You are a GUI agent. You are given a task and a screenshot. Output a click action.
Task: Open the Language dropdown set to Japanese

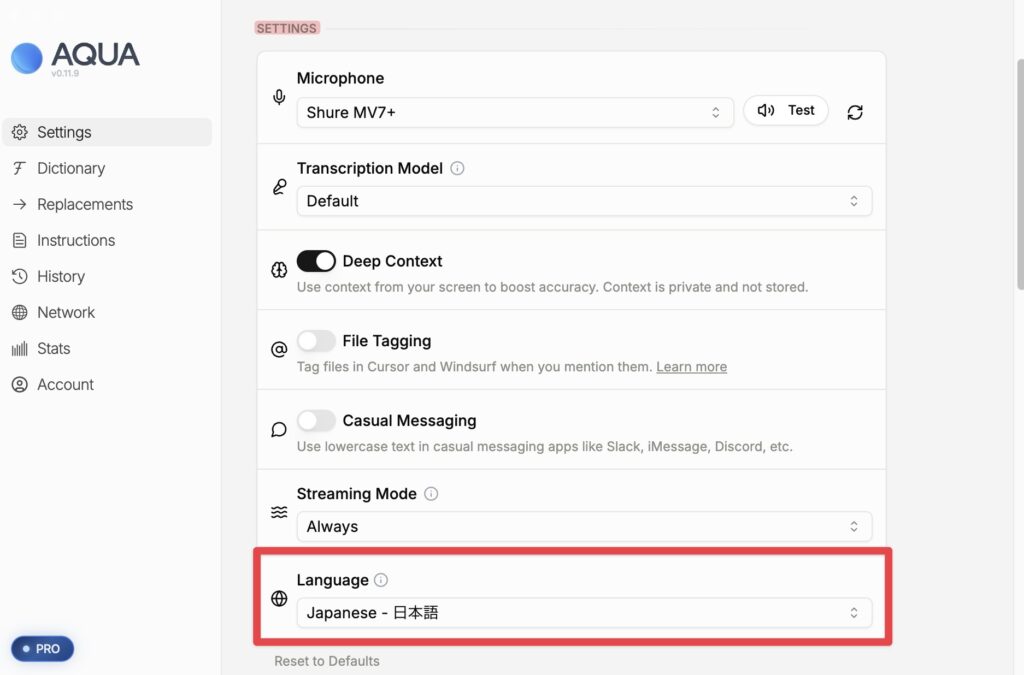click(x=584, y=613)
